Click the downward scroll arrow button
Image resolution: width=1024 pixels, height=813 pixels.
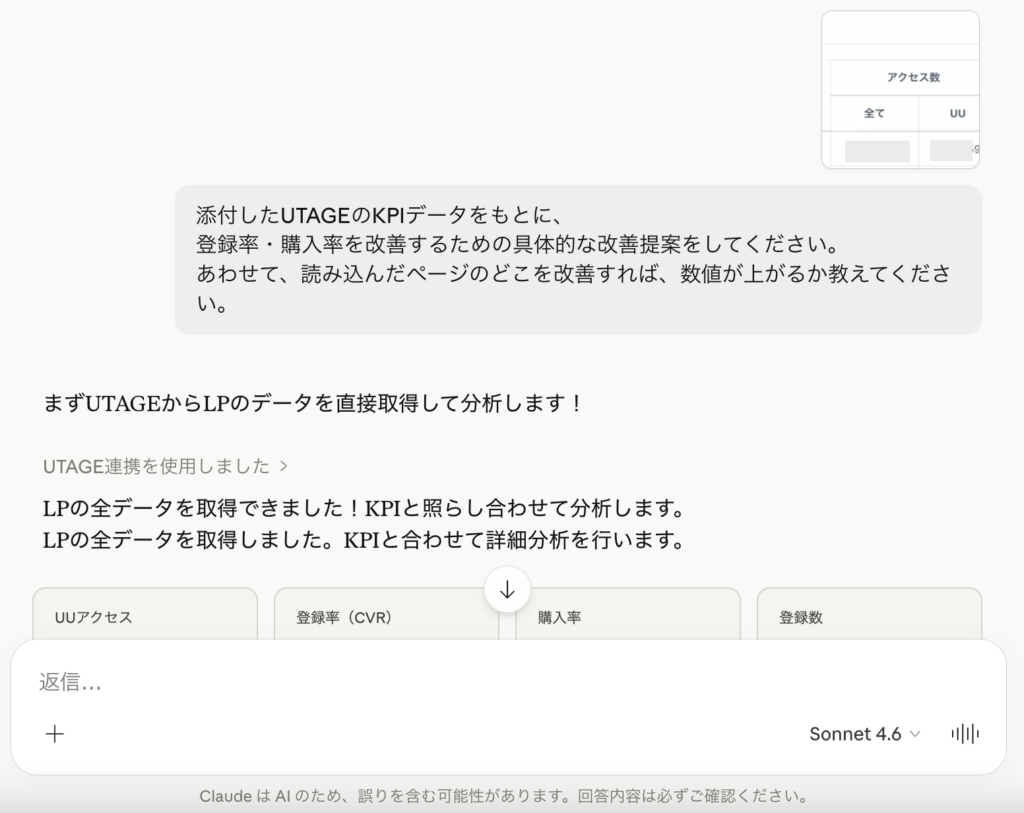[508, 590]
